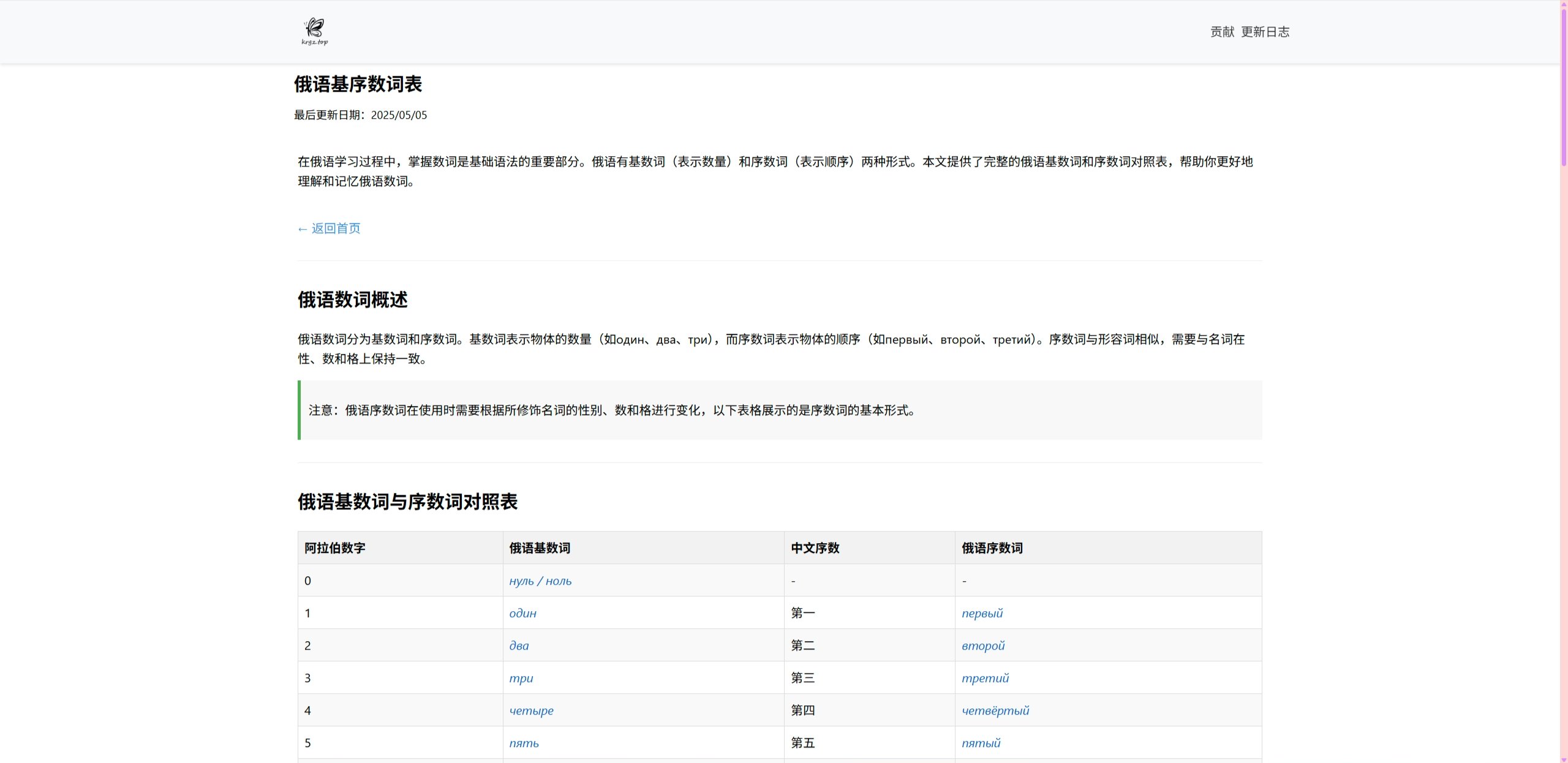Select the cardinal number один
This screenshot has width=1568, height=763.
(522, 613)
